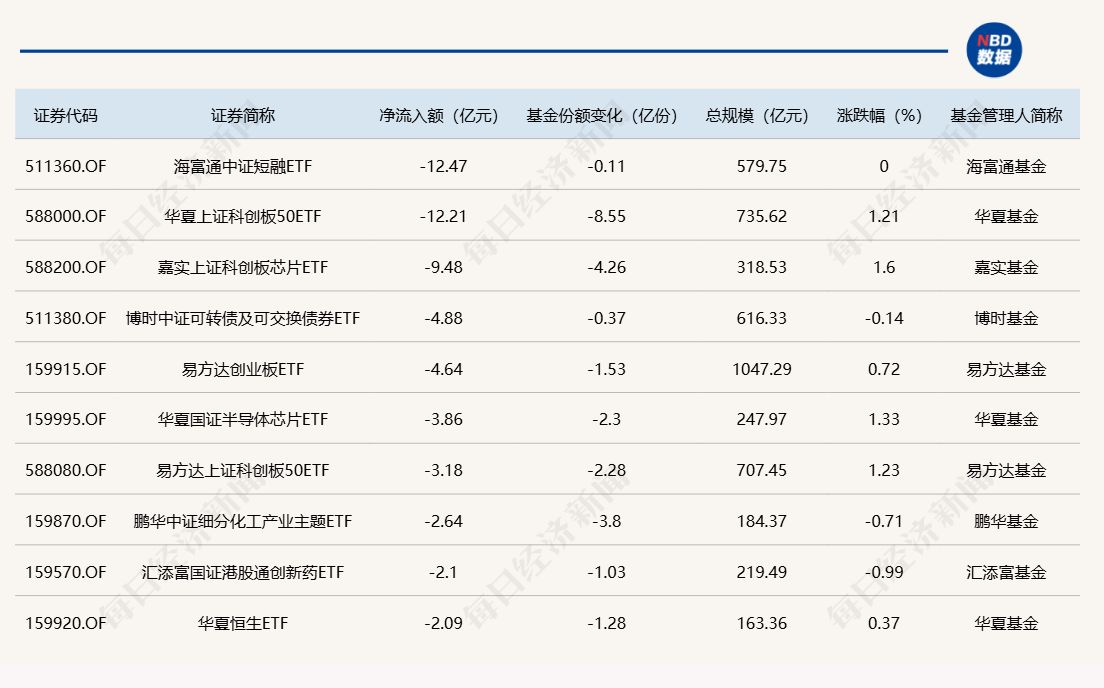Click the 证券代码 column header

[66, 115]
